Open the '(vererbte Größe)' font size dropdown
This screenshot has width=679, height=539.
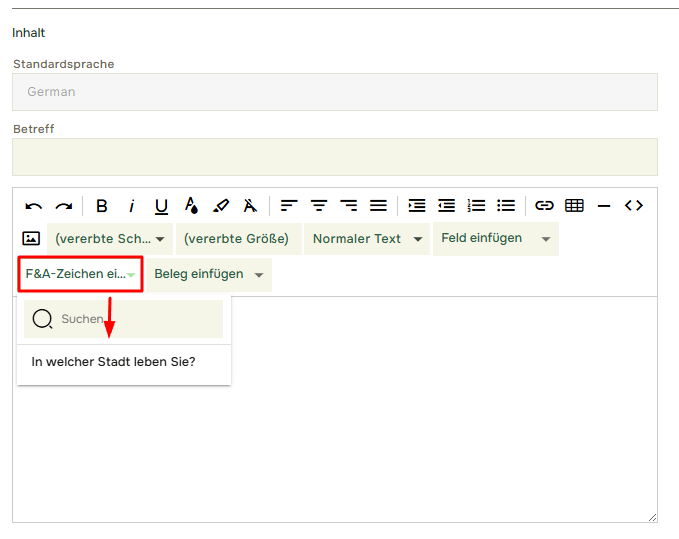coord(236,239)
